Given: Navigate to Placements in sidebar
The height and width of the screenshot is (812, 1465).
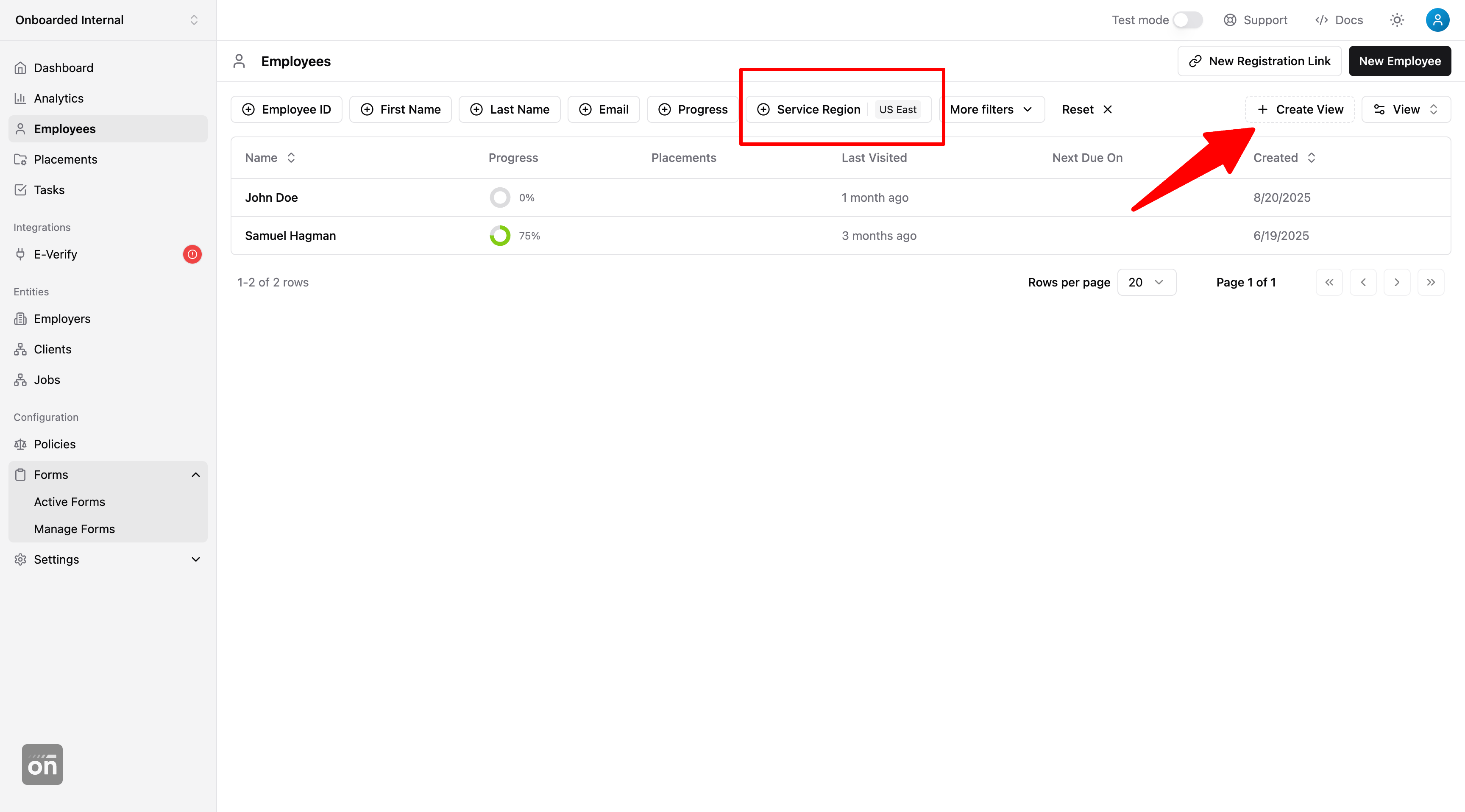Looking at the screenshot, I should (65, 159).
